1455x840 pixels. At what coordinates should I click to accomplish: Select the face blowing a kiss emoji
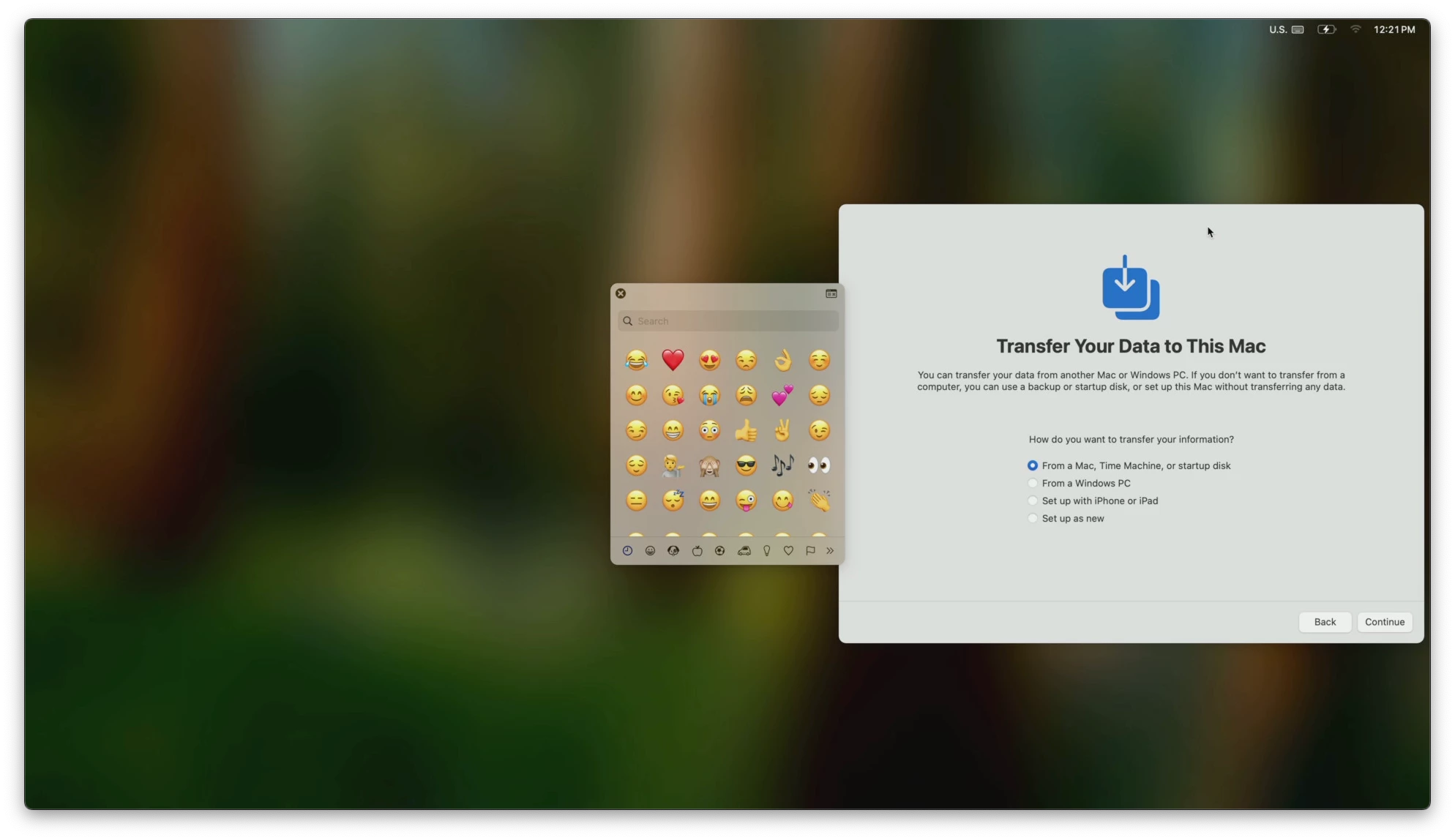point(673,395)
